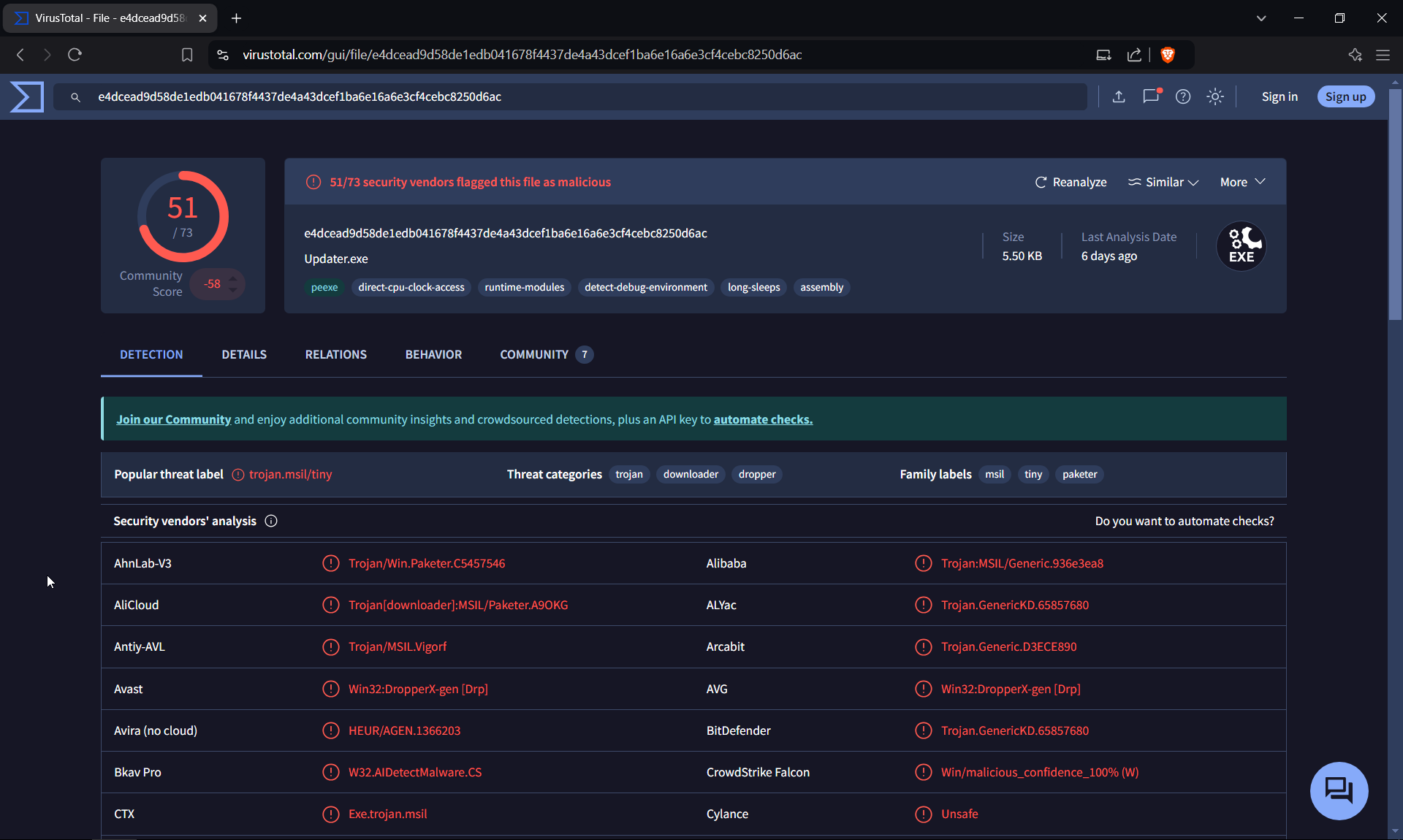
Task: Click the direct-cpu-clock-access tag
Action: [x=411, y=287]
